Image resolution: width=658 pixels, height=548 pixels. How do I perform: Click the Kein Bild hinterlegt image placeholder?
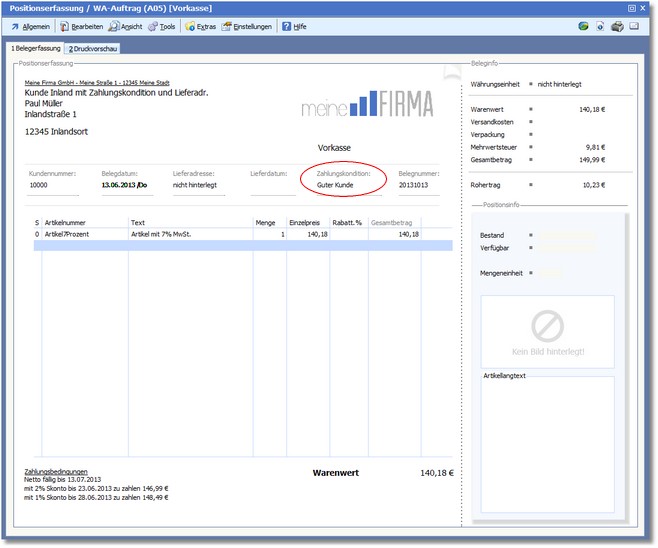click(x=547, y=331)
